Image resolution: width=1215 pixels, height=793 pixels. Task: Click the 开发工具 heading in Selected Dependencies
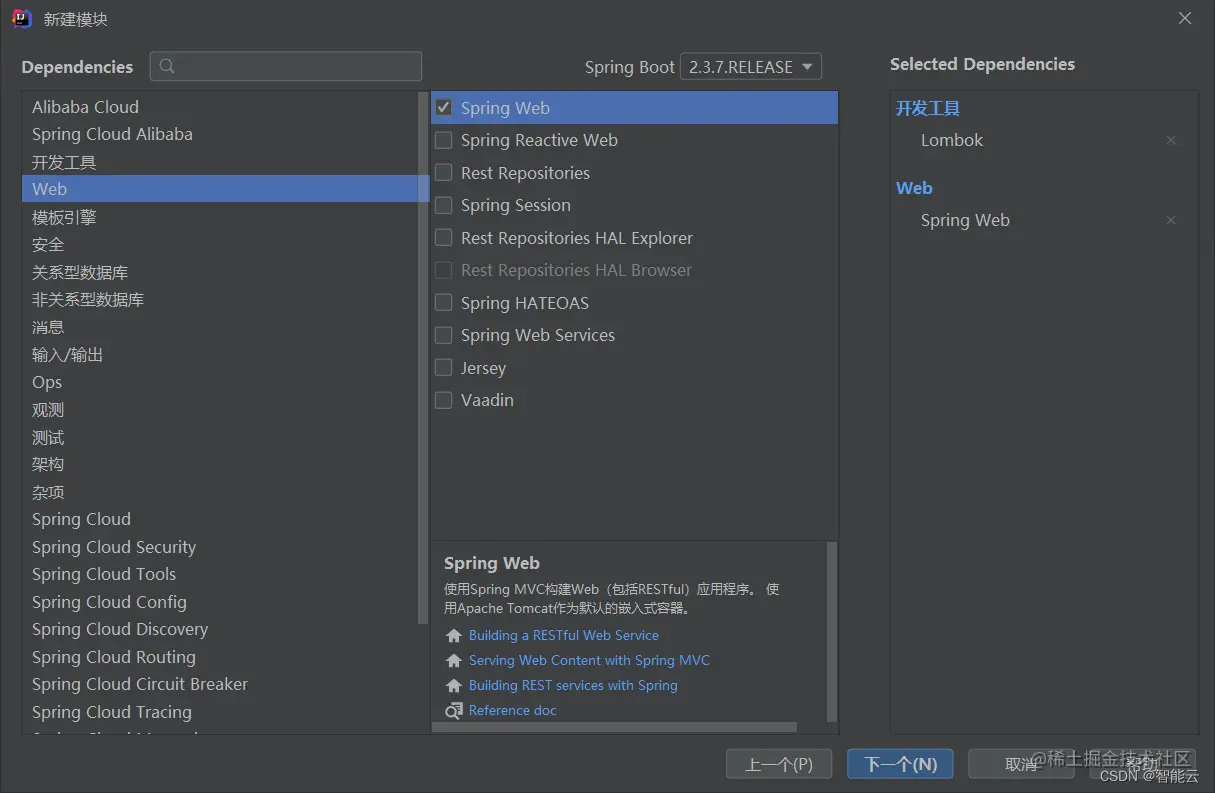click(x=928, y=108)
